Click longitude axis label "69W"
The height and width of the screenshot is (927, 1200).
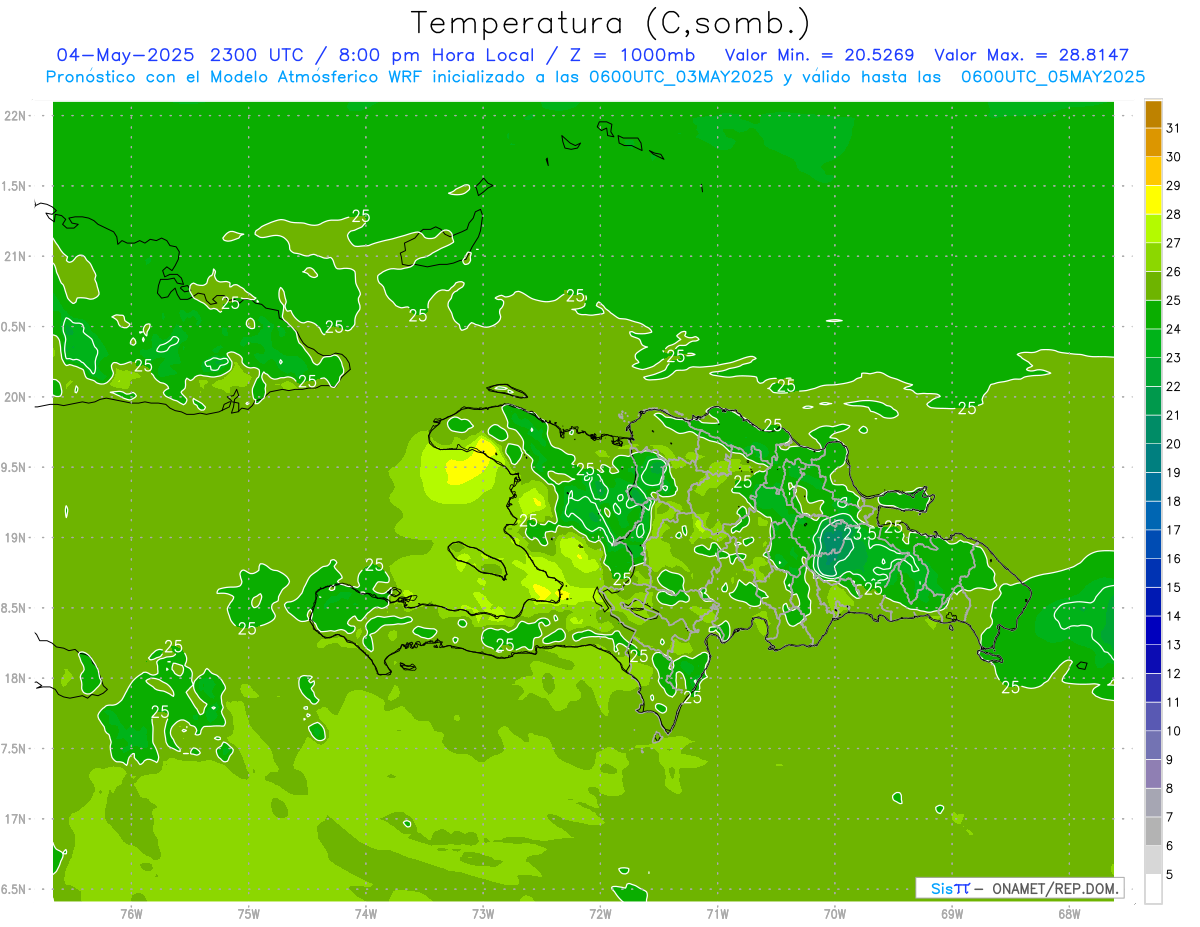point(951,913)
